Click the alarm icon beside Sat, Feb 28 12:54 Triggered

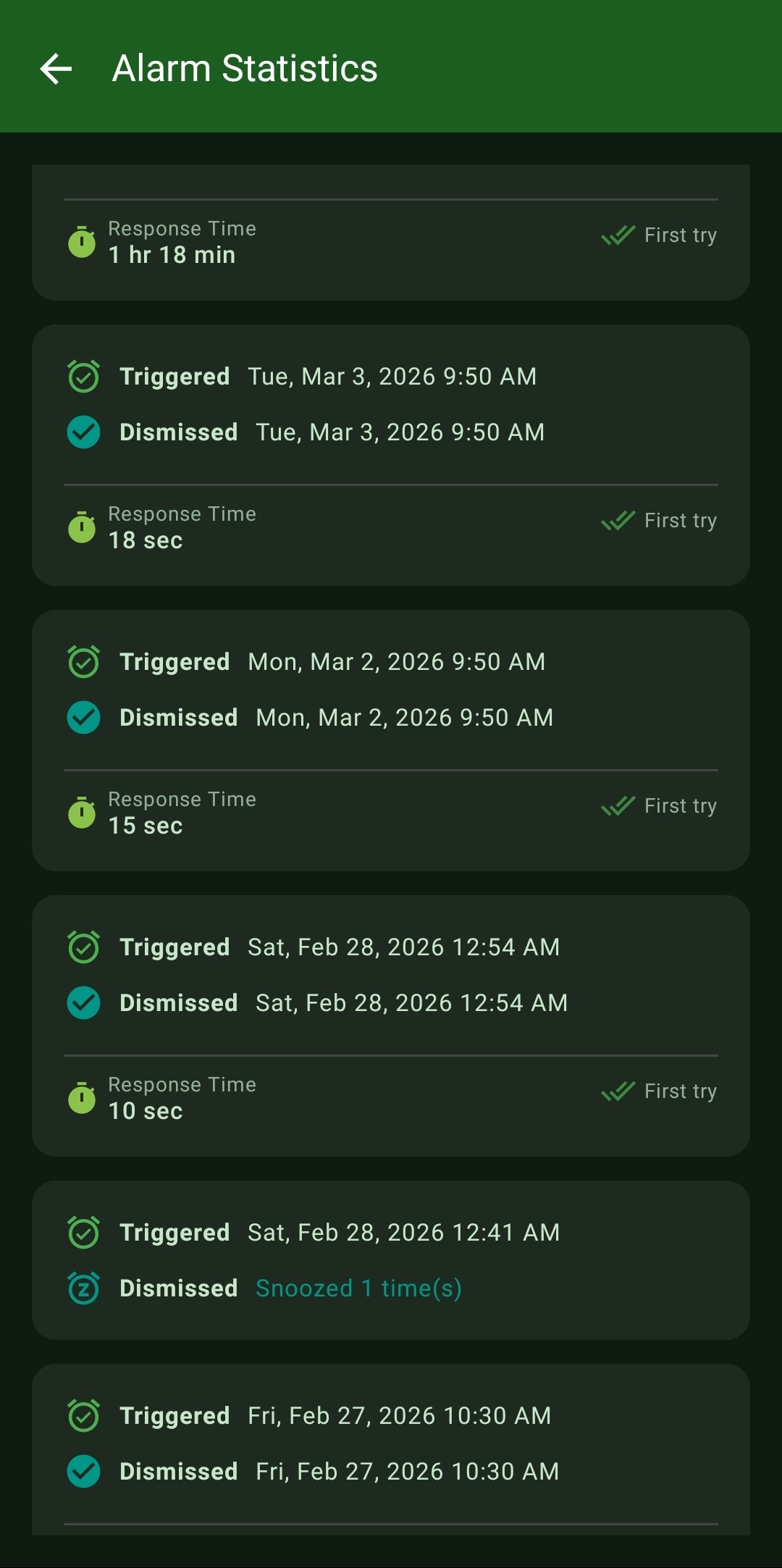[x=83, y=947]
